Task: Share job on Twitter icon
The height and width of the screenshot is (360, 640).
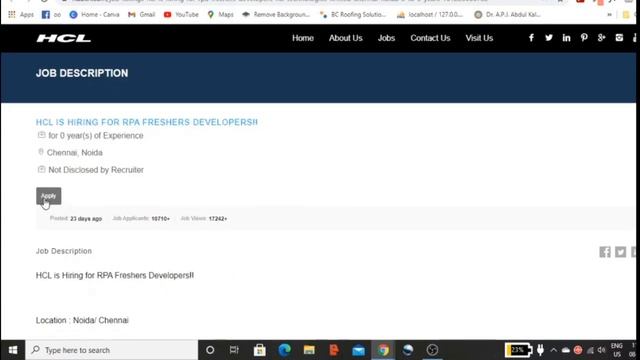Action: (620, 252)
